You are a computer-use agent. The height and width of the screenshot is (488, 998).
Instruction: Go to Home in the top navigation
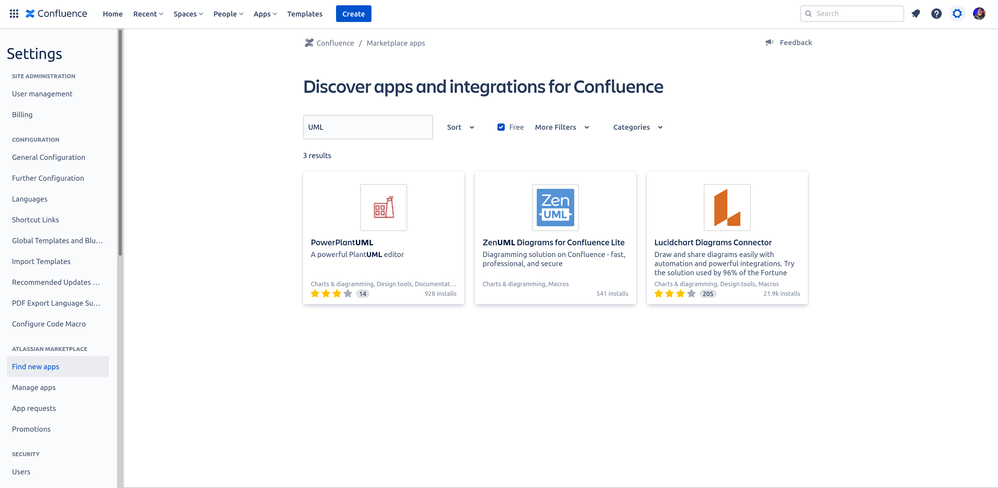point(113,14)
